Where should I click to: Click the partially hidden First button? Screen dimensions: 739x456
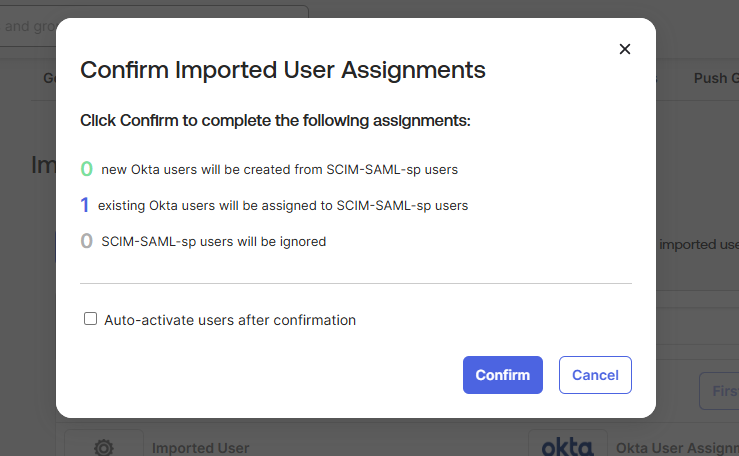coord(720,391)
